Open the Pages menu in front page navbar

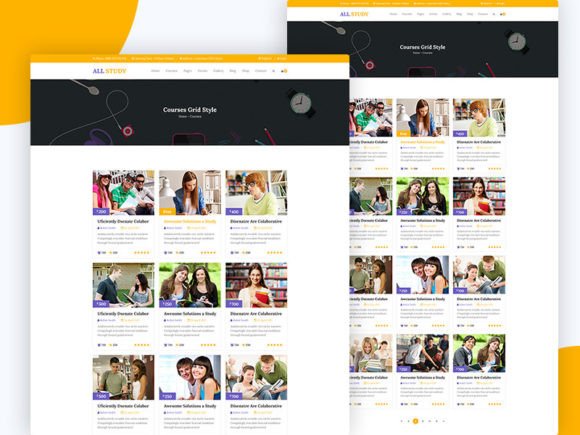[188, 71]
